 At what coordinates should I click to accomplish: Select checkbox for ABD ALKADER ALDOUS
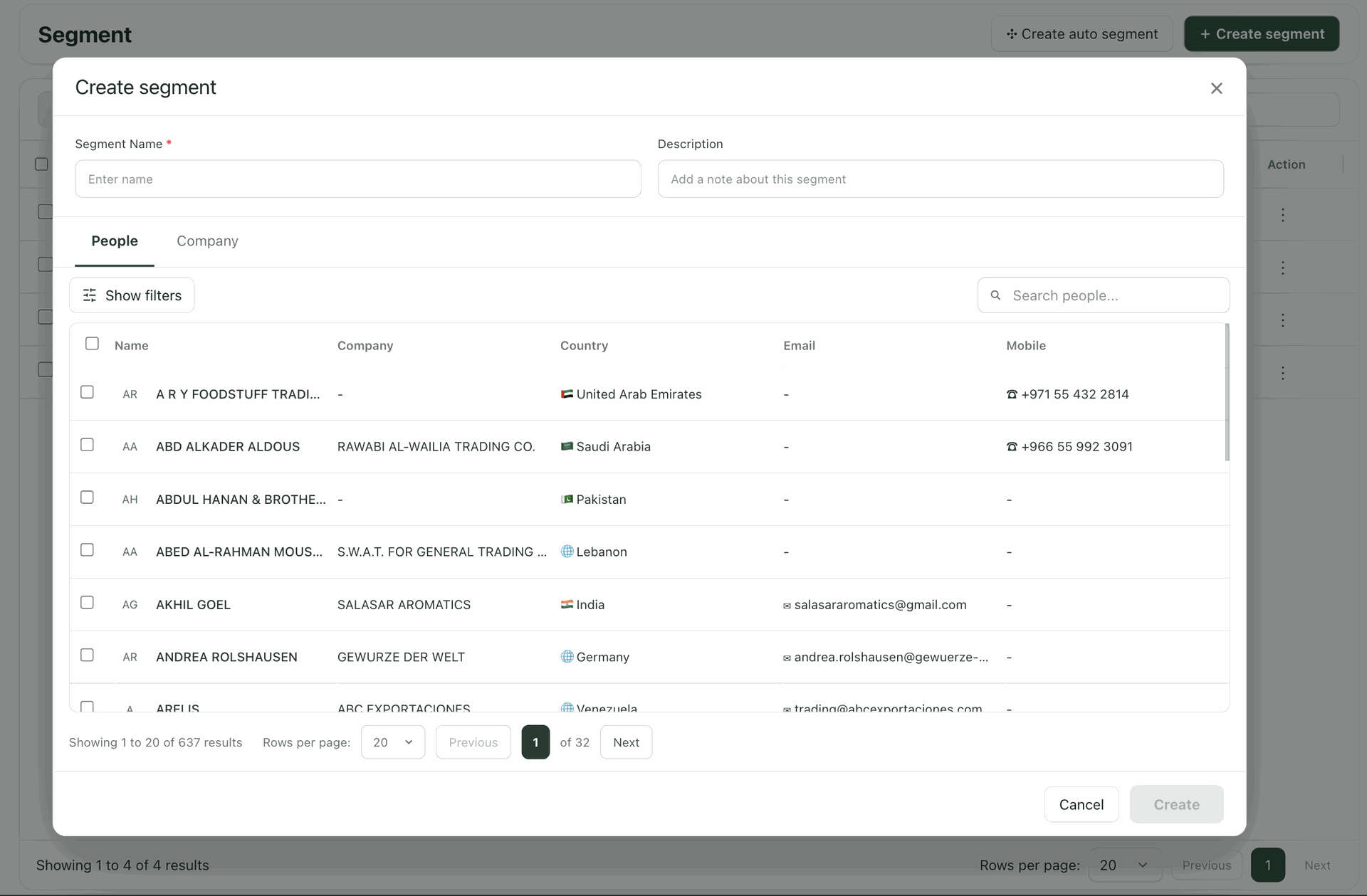(x=87, y=445)
